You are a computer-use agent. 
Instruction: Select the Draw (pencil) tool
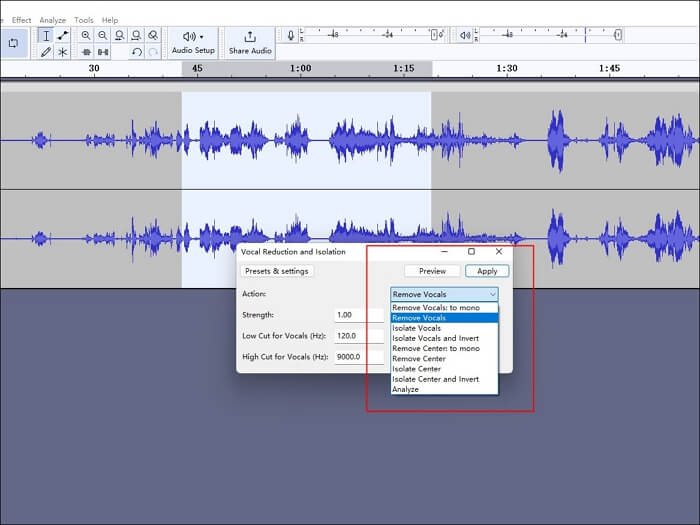tap(46, 51)
